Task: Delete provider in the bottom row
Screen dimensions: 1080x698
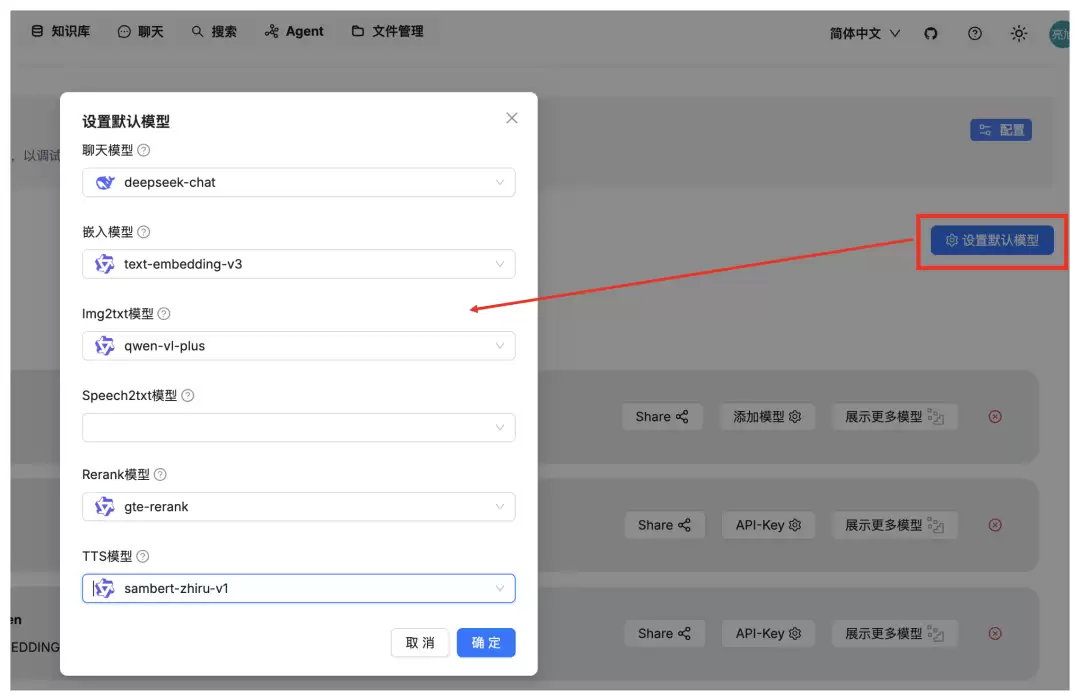Action: click(995, 633)
